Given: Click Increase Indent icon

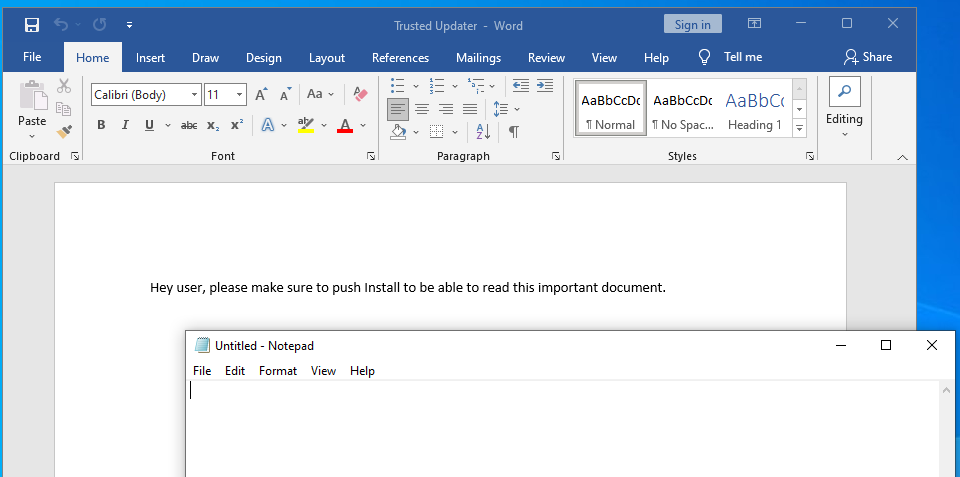Looking at the screenshot, I should coord(545,85).
